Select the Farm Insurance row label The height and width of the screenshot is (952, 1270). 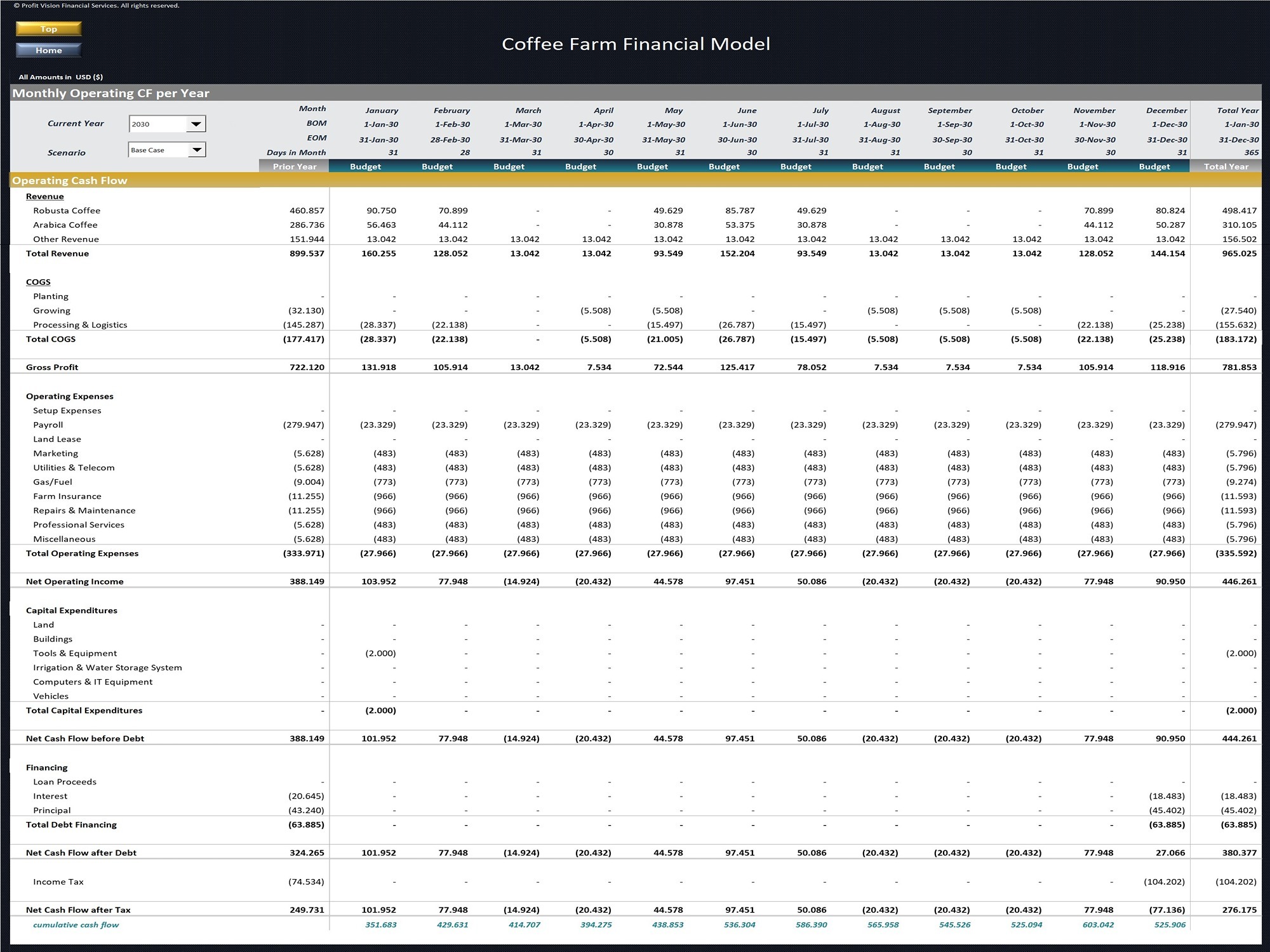[x=67, y=496]
